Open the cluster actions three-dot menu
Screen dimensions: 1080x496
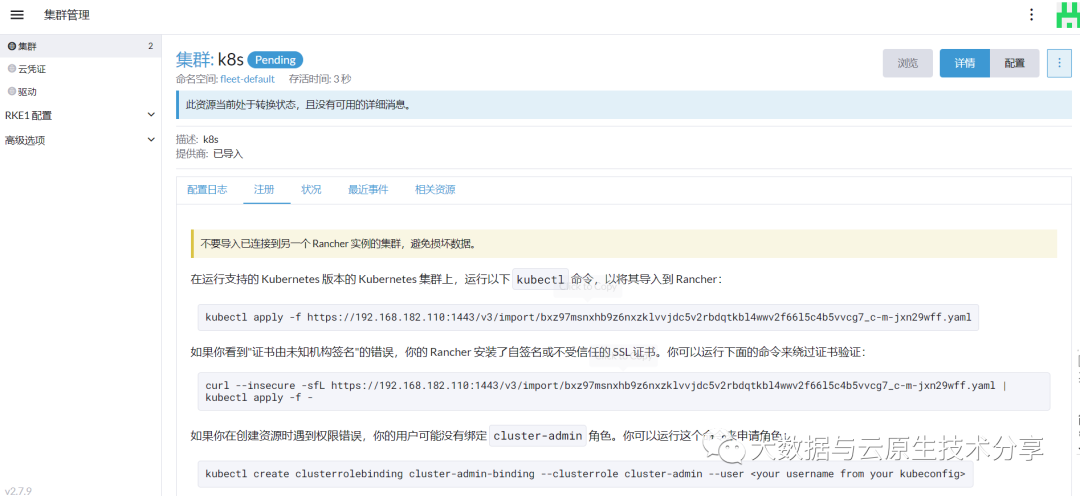coord(1059,63)
